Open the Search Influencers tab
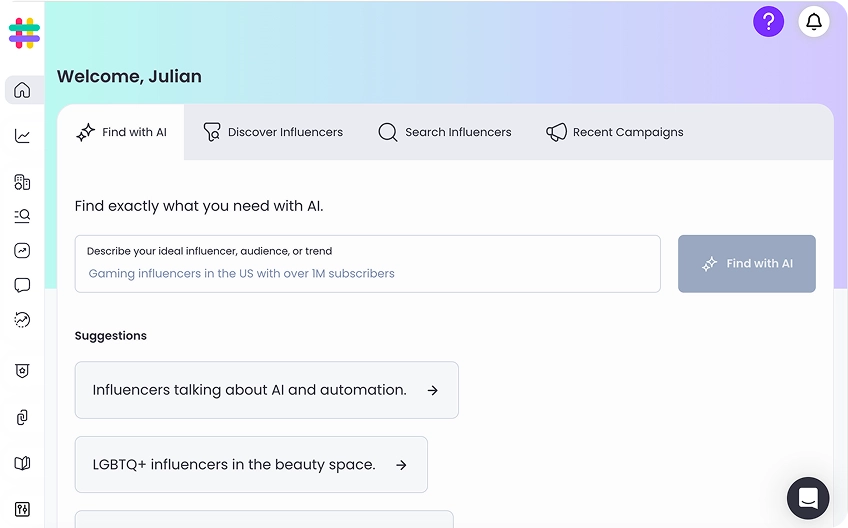 pos(445,132)
